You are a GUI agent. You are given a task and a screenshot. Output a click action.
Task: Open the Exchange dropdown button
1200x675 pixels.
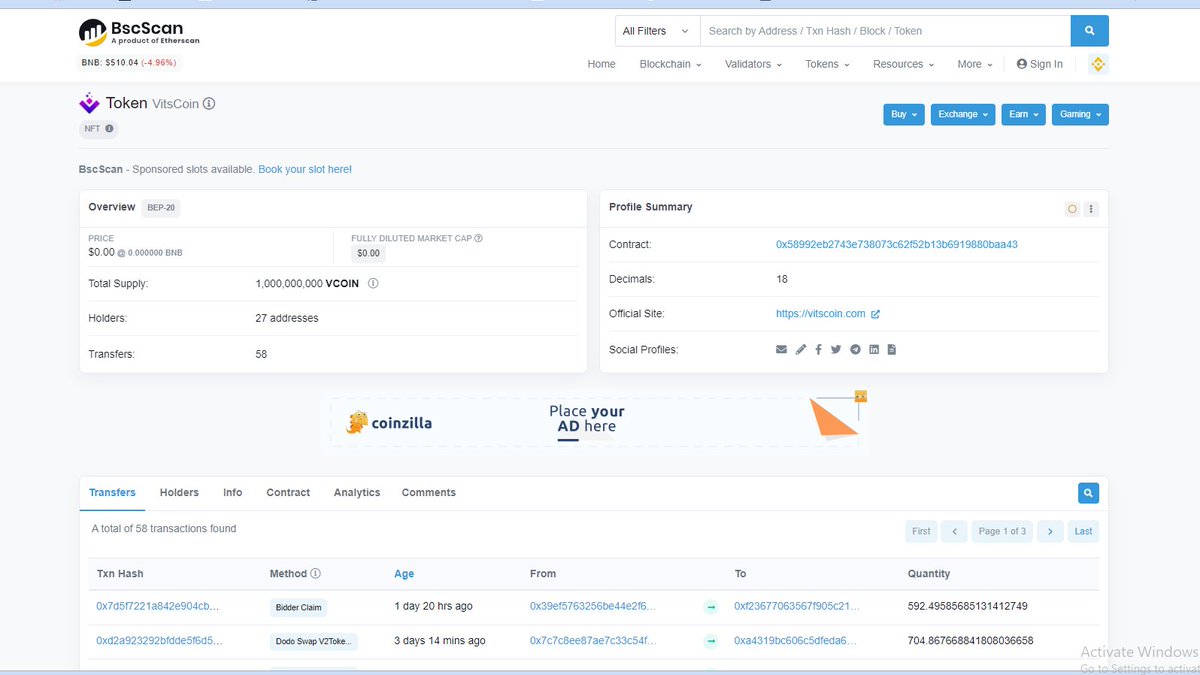point(963,114)
